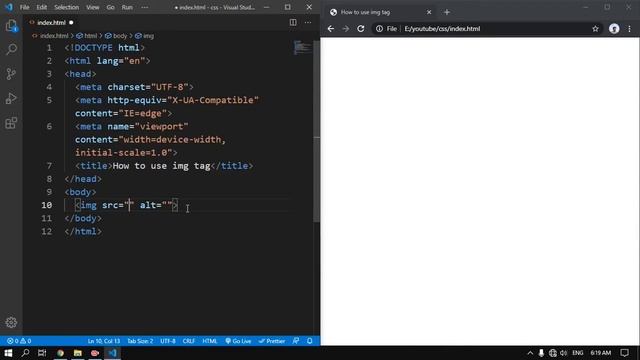Image resolution: width=640 pixels, height=360 pixels.
Task: Expand the overflow menu ellipsis in menu bar
Action: point(145,7)
